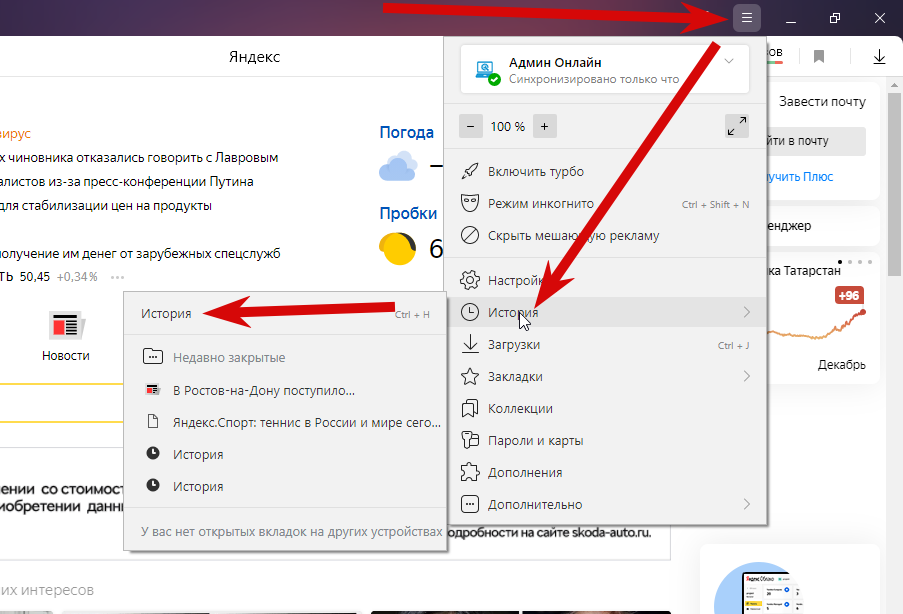The height and width of the screenshot is (614, 903).
Task: Click the incognito mask icon
Action: point(470,203)
